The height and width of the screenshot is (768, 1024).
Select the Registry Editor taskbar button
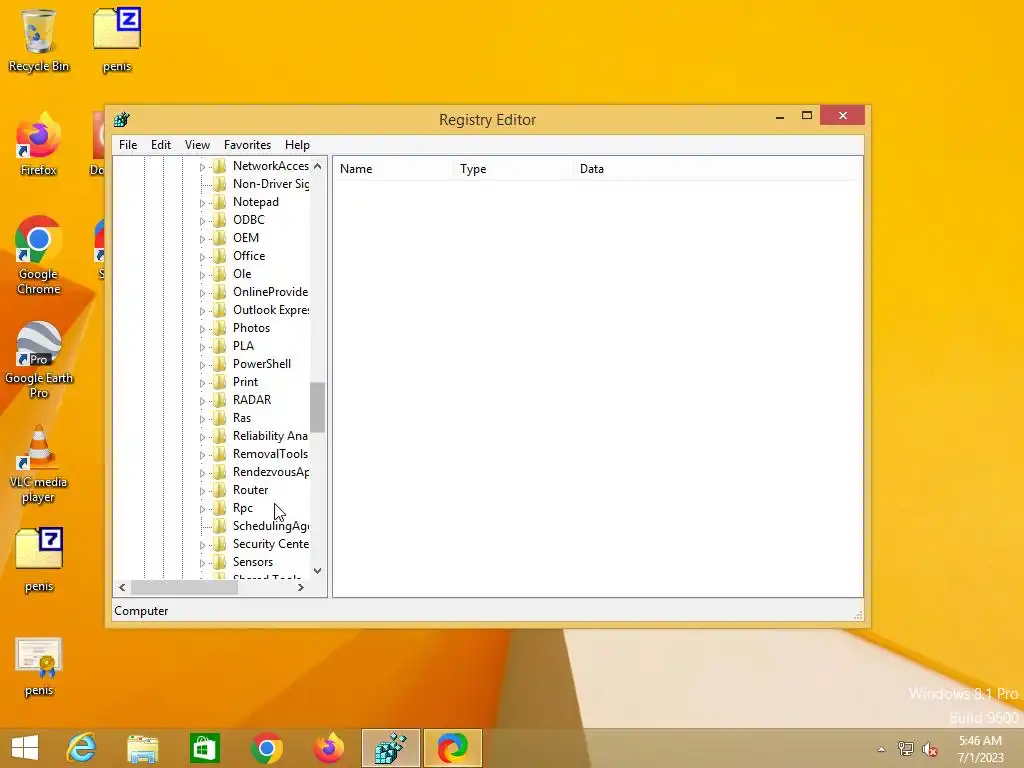pyautogui.click(x=391, y=748)
